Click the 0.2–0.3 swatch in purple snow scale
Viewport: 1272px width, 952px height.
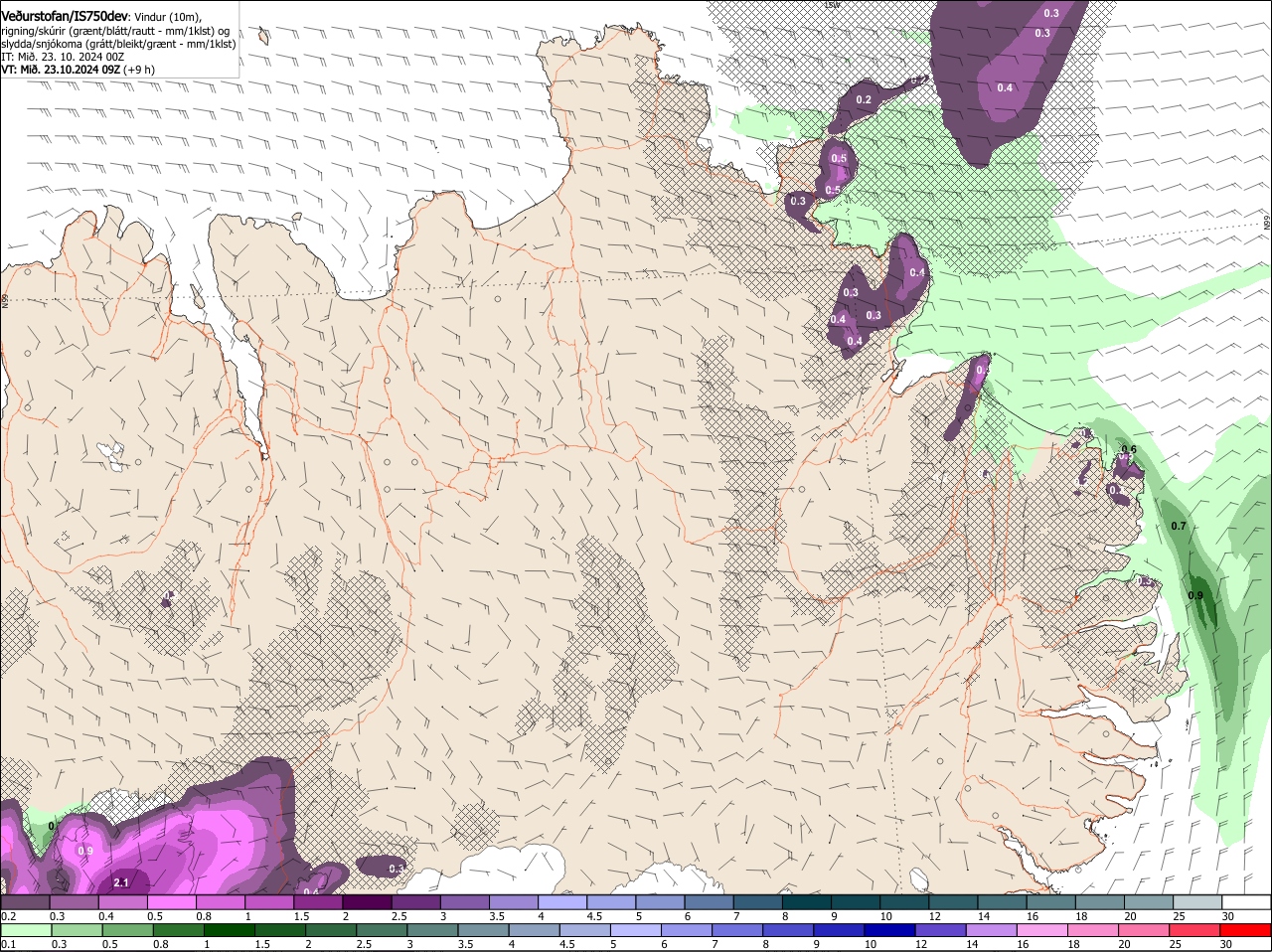point(26,901)
